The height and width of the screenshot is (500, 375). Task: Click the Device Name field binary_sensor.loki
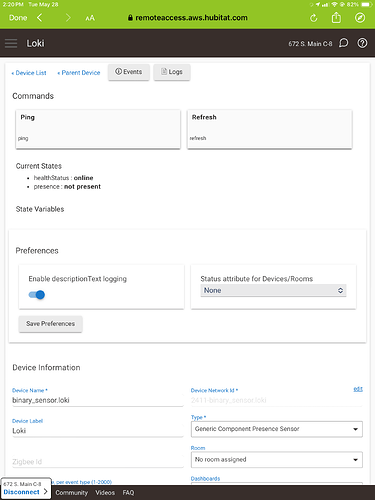tap(98, 400)
